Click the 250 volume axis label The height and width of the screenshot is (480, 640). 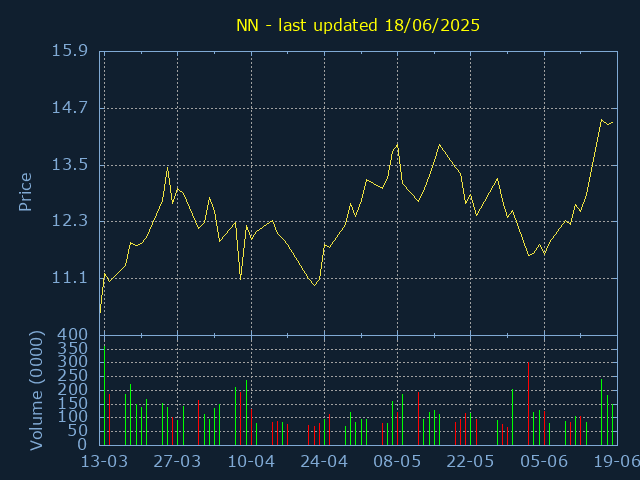[73, 376]
